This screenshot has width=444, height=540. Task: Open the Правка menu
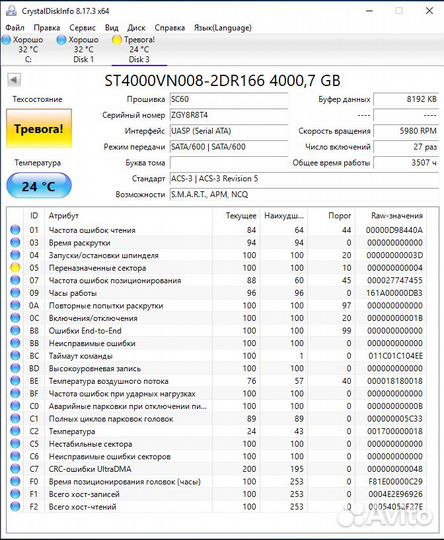coord(47,28)
